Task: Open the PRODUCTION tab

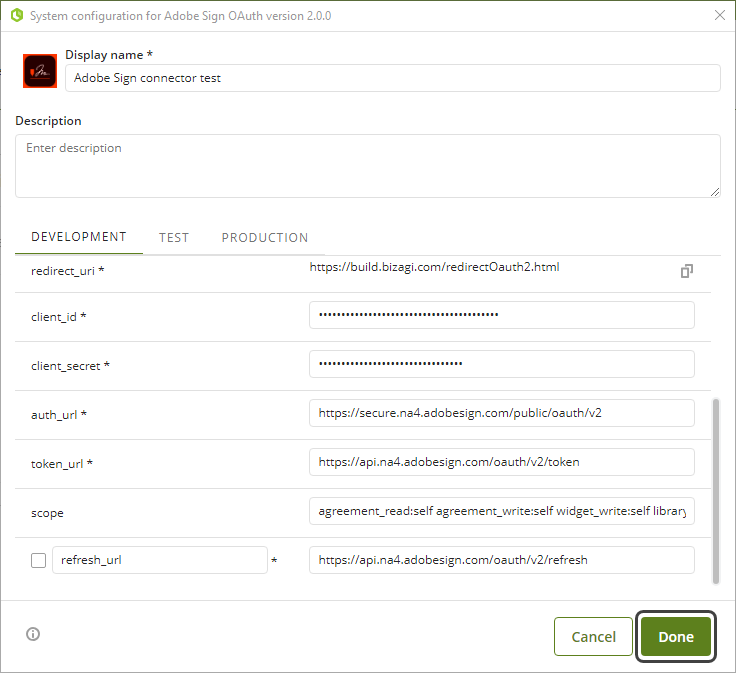Action: coord(265,237)
